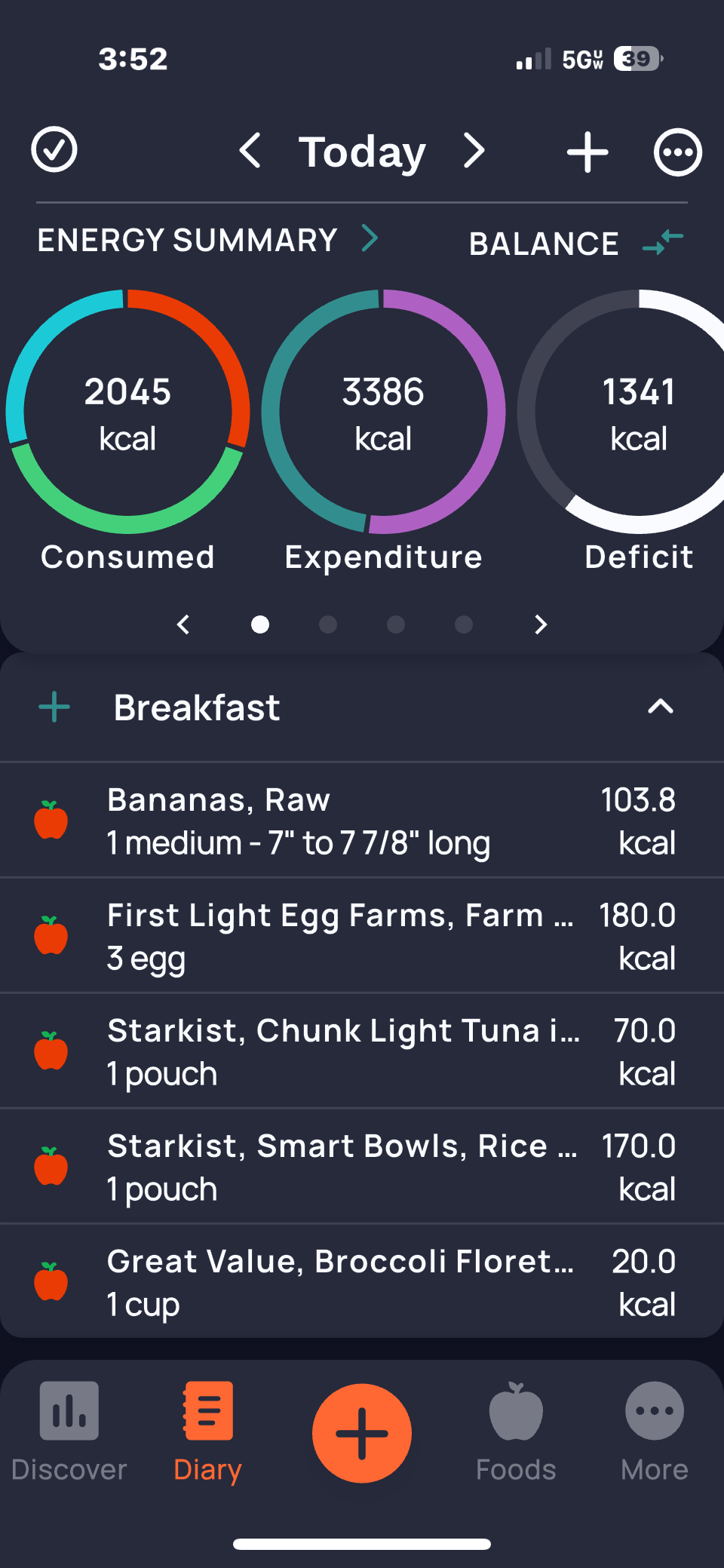Screen dimensions: 724x1568
Task: Show next summary page arrow
Action: [540, 624]
